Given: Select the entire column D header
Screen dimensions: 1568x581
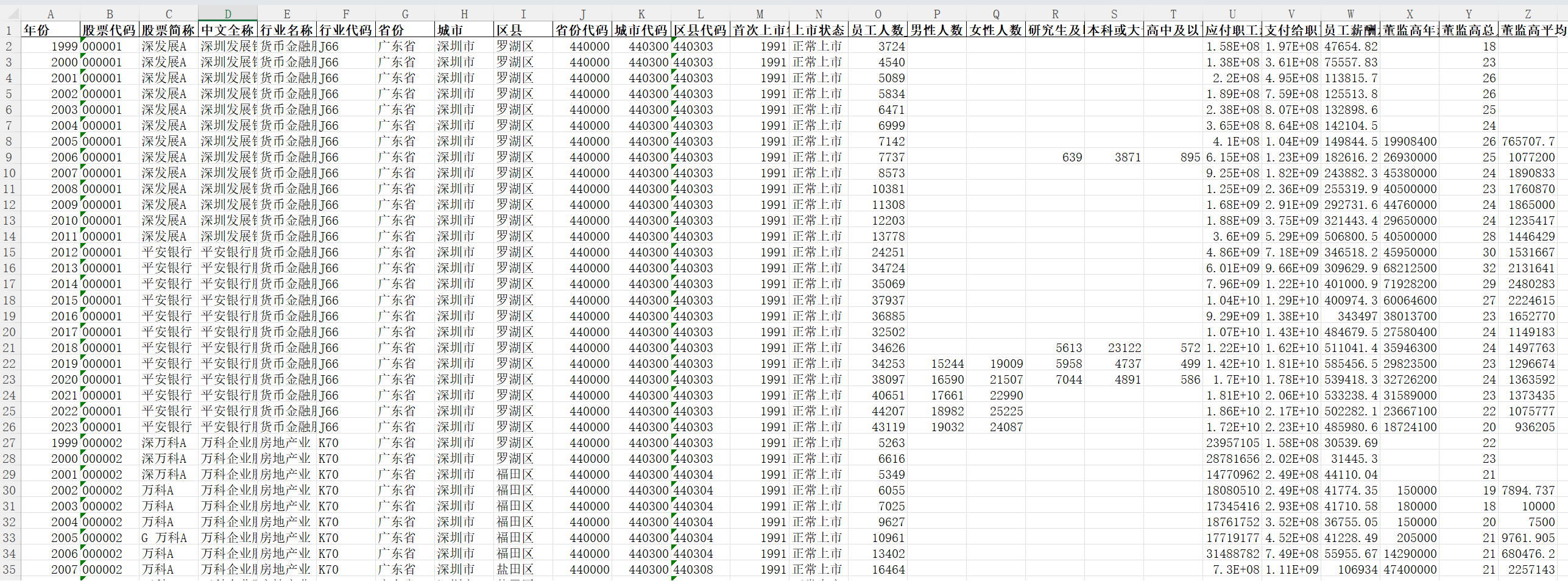Looking at the screenshot, I should coord(228,13).
